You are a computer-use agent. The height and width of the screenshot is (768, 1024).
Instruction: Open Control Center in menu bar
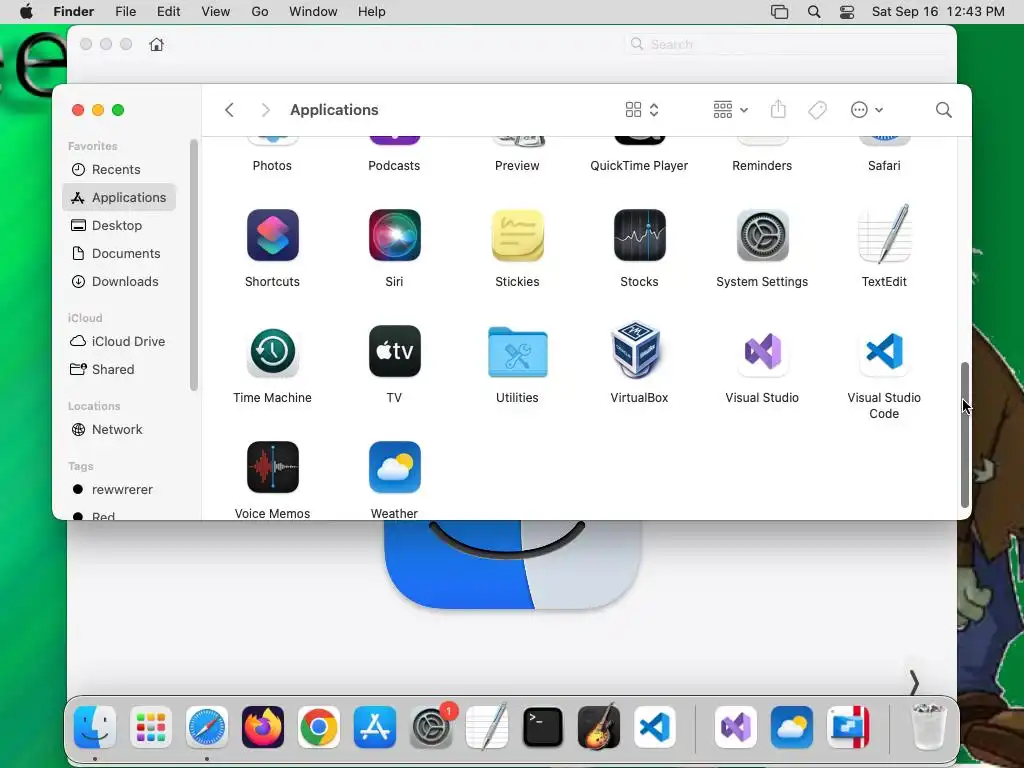pos(847,12)
